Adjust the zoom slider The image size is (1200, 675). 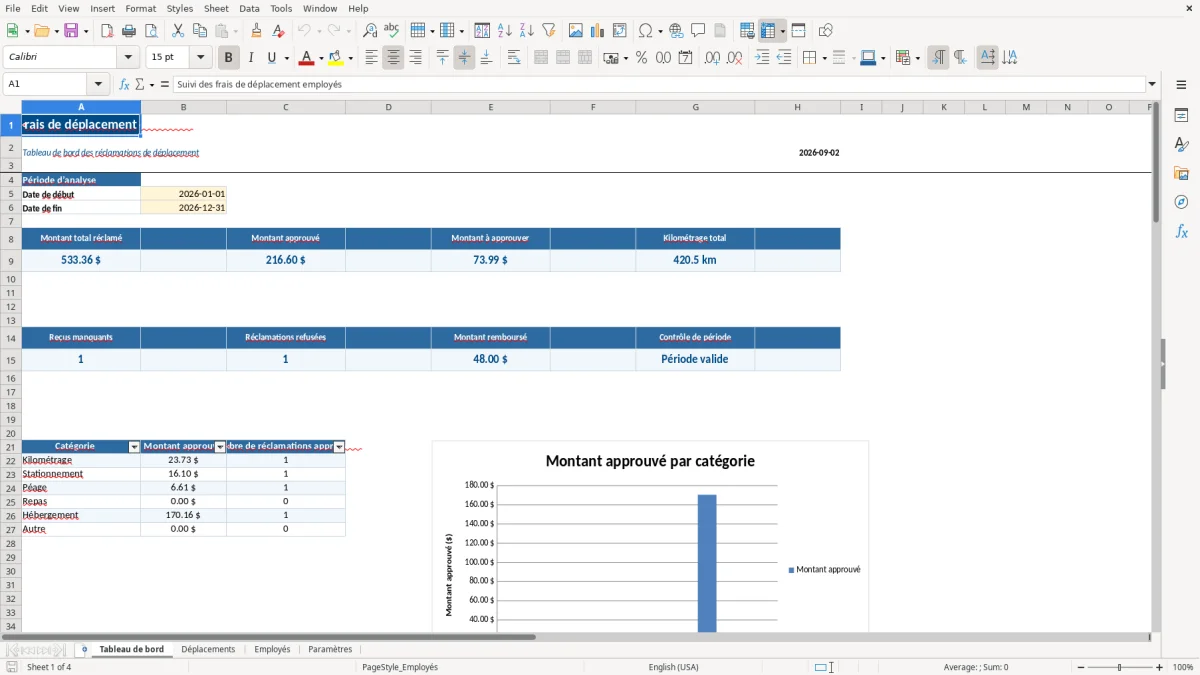(1120, 667)
